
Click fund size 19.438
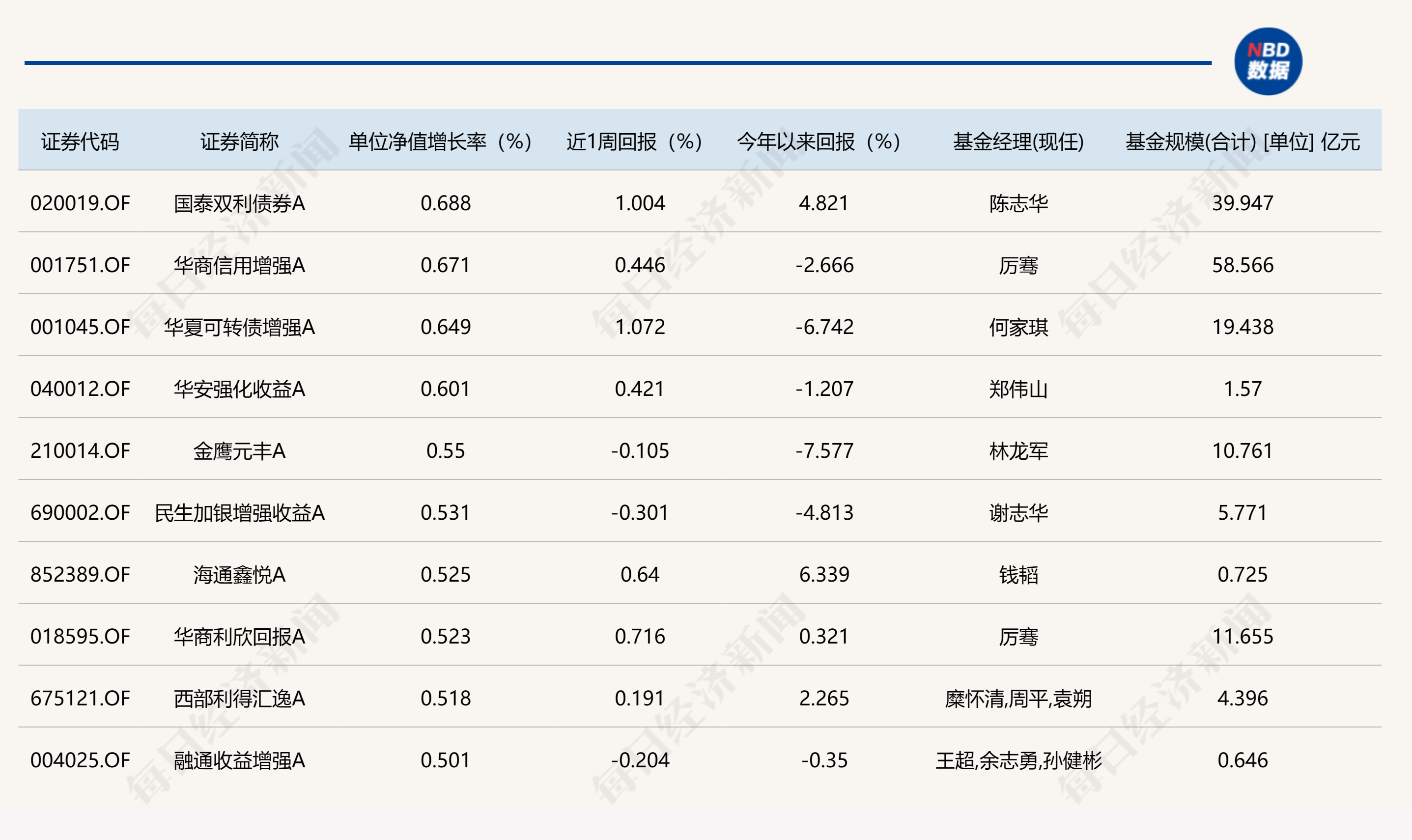(x=1243, y=327)
